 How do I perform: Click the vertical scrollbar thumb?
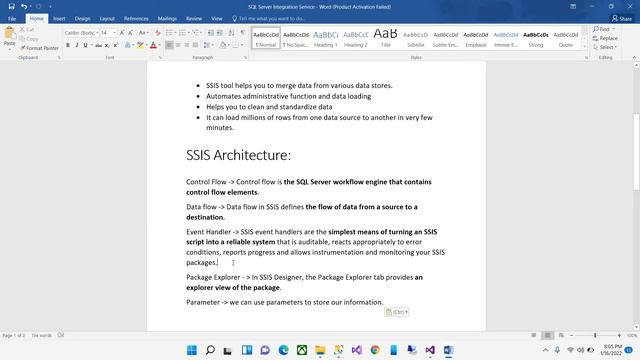coord(636,152)
